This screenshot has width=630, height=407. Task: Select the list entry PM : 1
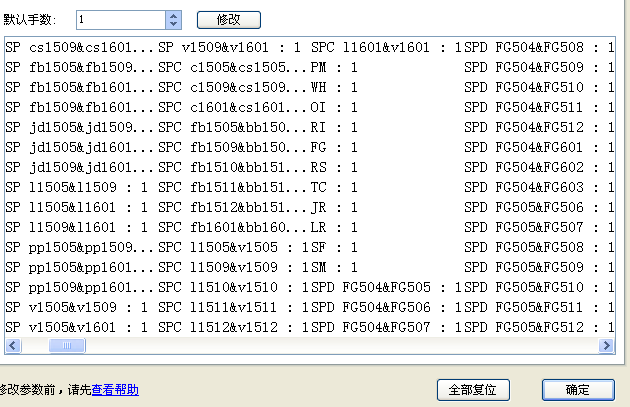pyautogui.click(x=334, y=68)
